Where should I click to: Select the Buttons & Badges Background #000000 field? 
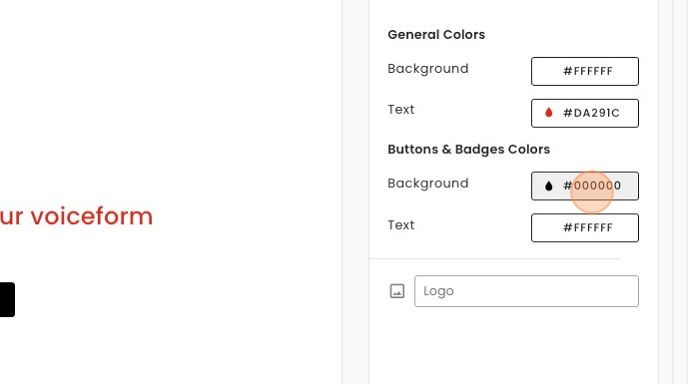[585, 186]
